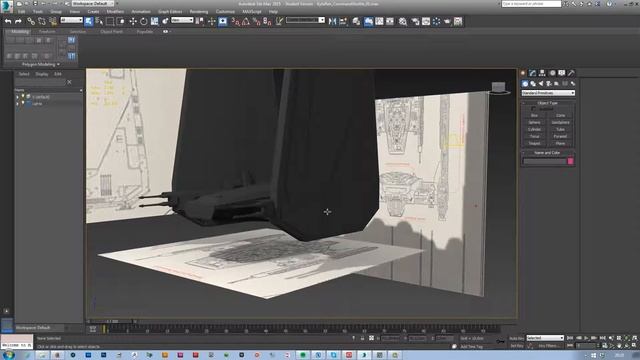Open the Standard Primitives dropdown
The image size is (640, 360).
coord(548,93)
